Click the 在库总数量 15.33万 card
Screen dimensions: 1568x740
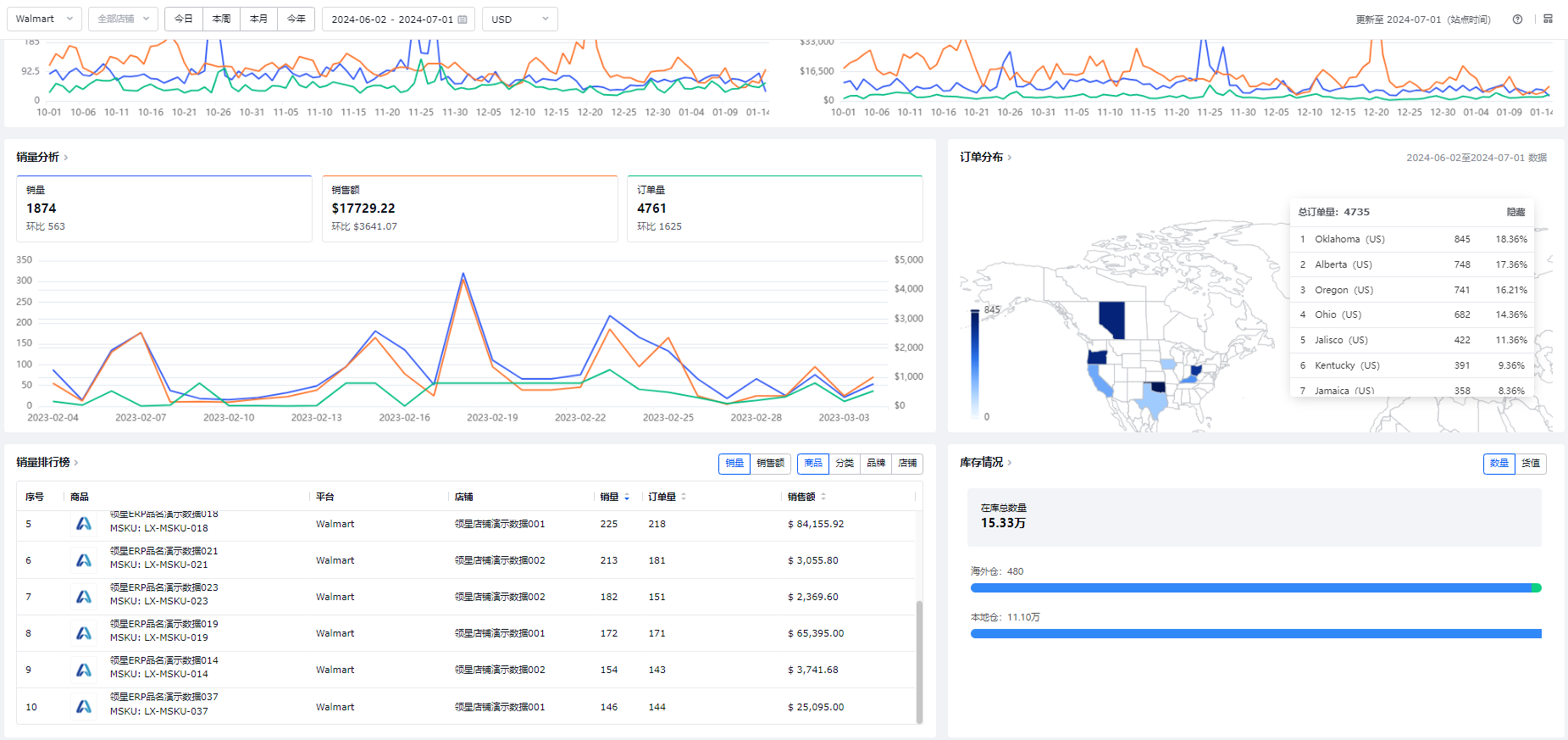tap(1255, 516)
